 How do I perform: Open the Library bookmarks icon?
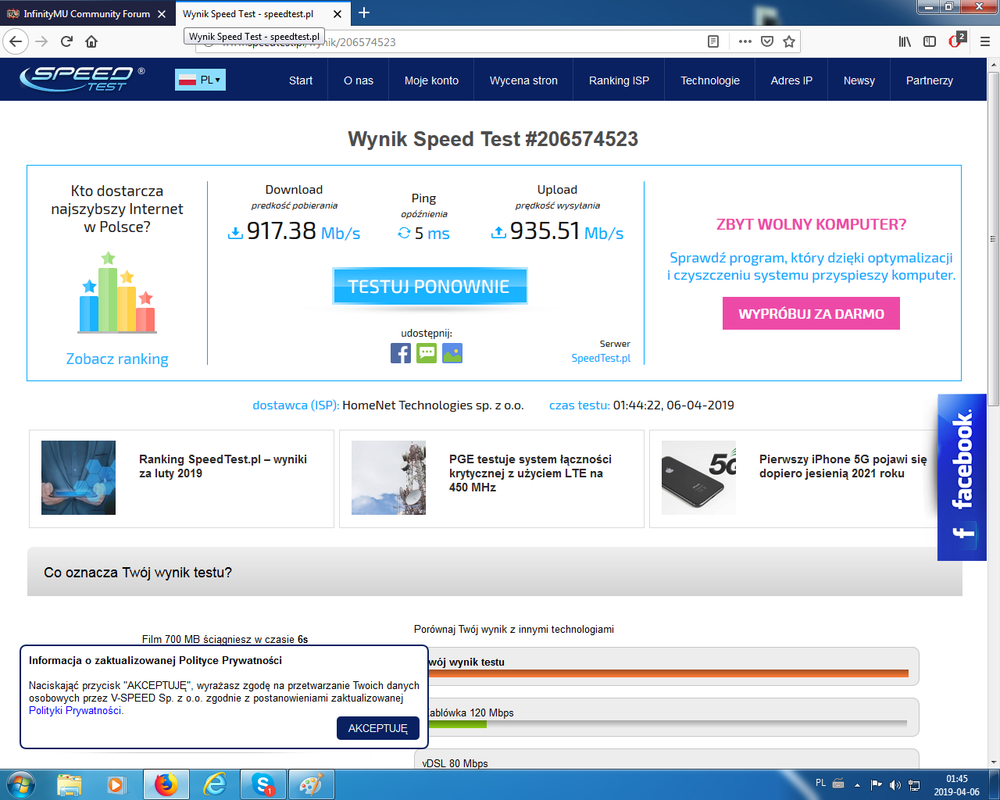904,41
